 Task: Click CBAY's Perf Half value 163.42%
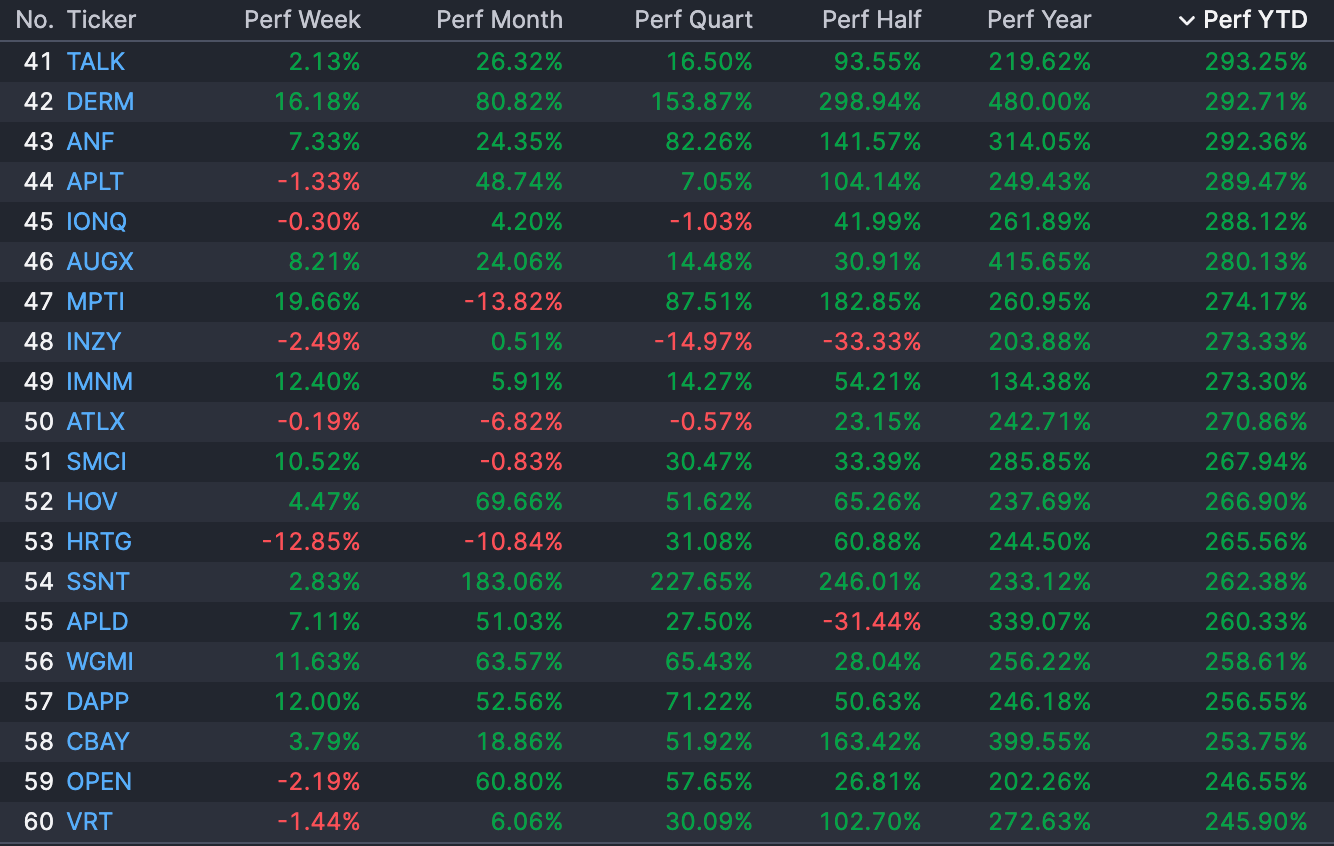click(870, 742)
